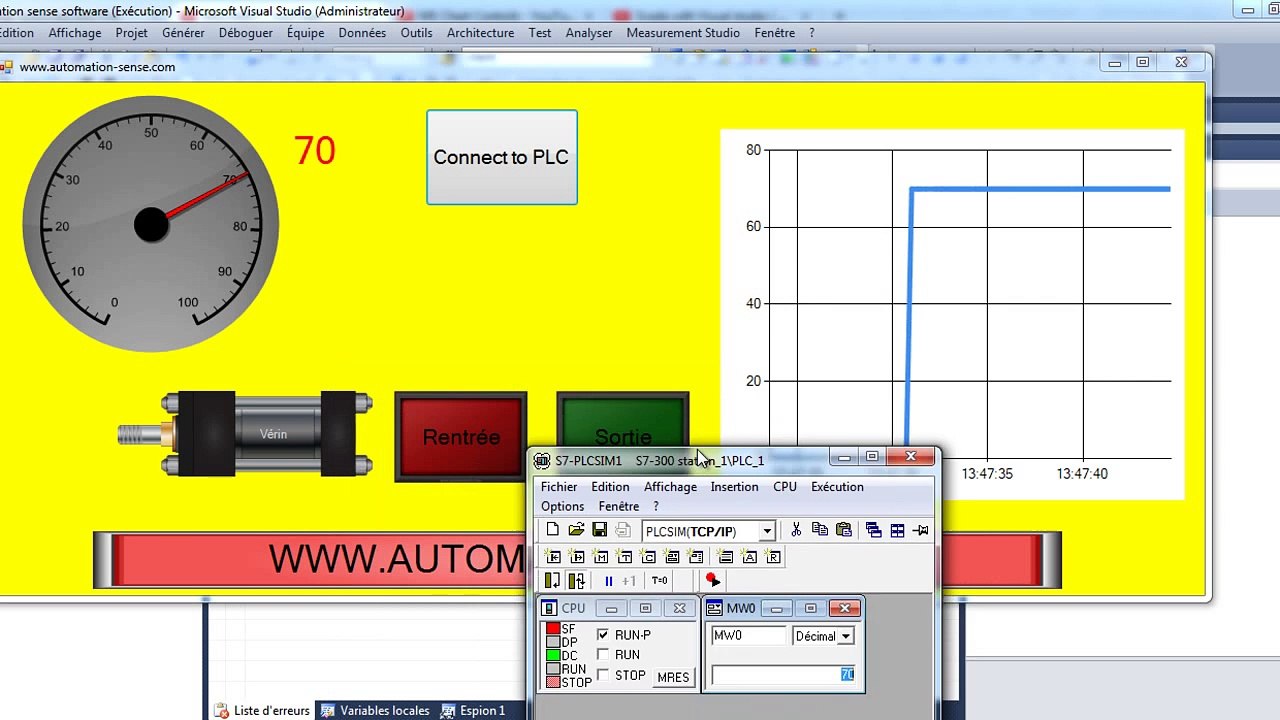Open Générer menu in Visual Studio
The image size is (1280, 720).
point(183,33)
